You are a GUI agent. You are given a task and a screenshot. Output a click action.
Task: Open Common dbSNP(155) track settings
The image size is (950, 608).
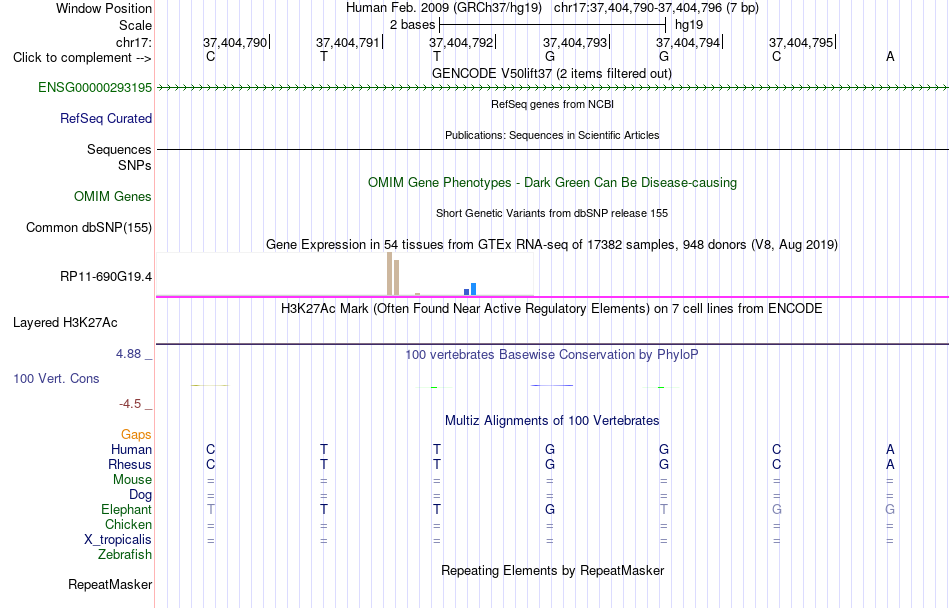(x=89, y=228)
